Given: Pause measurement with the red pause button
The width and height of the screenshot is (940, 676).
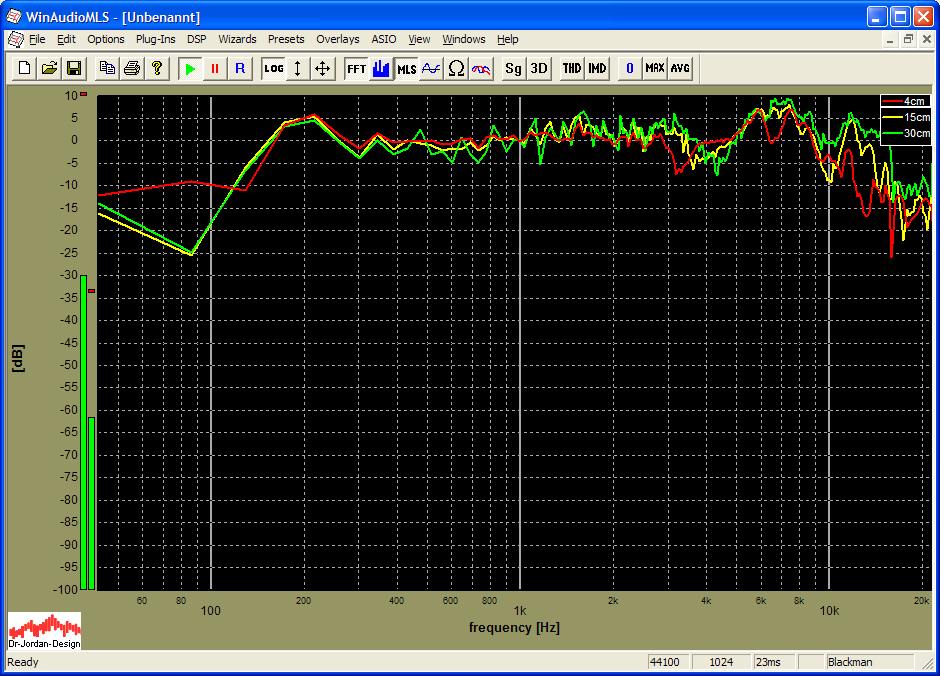Looking at the screenshot, I should (x=214, y=68).
